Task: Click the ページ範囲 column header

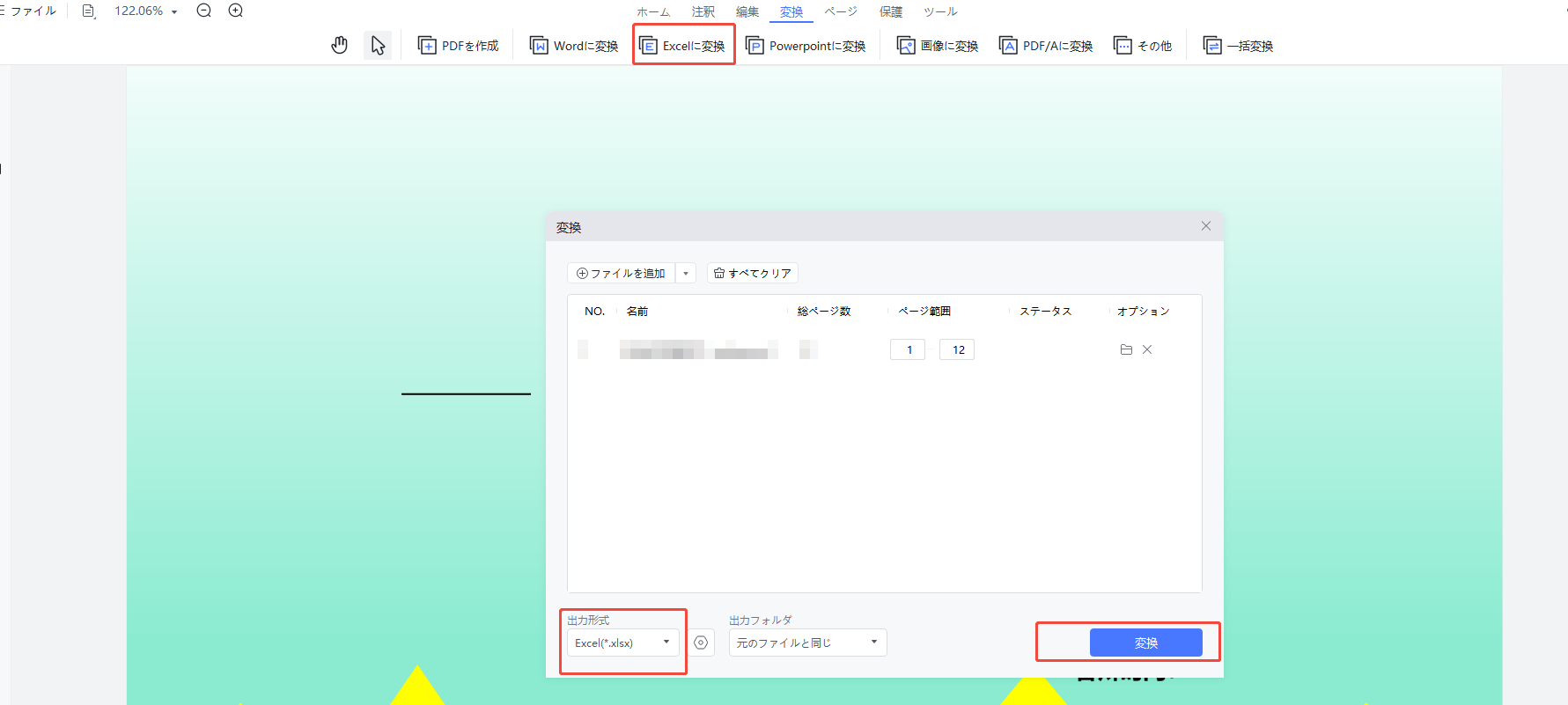Action: [x=924, y=312]
